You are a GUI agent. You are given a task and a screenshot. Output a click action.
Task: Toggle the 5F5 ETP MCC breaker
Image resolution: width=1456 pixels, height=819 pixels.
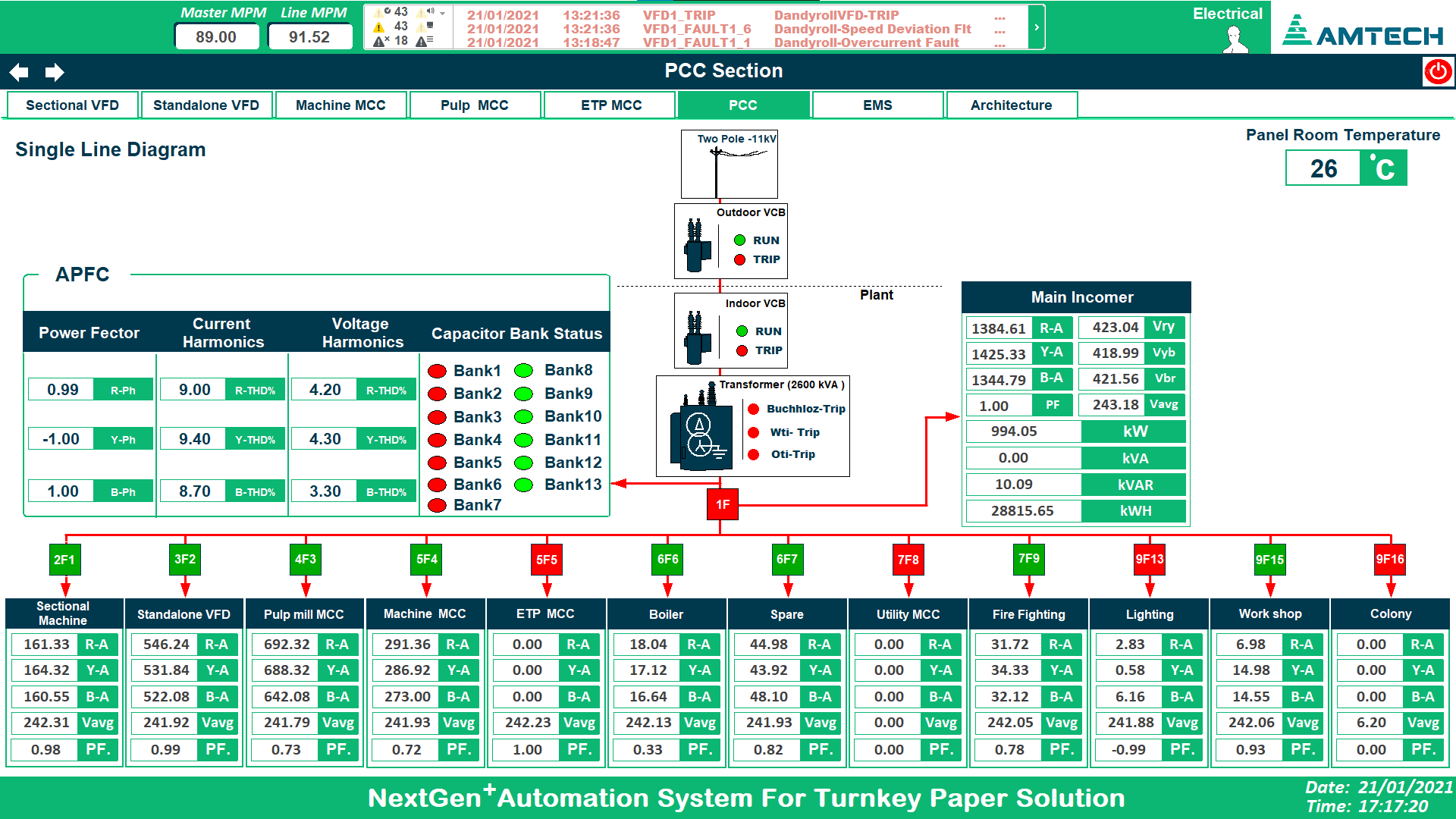pos(546,560)
